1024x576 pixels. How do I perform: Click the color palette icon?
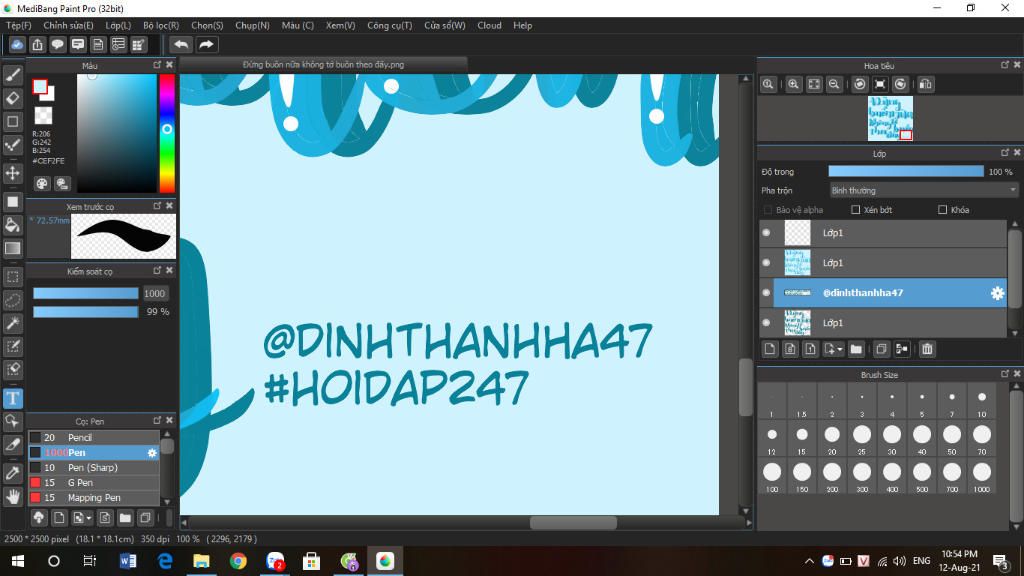42,184
